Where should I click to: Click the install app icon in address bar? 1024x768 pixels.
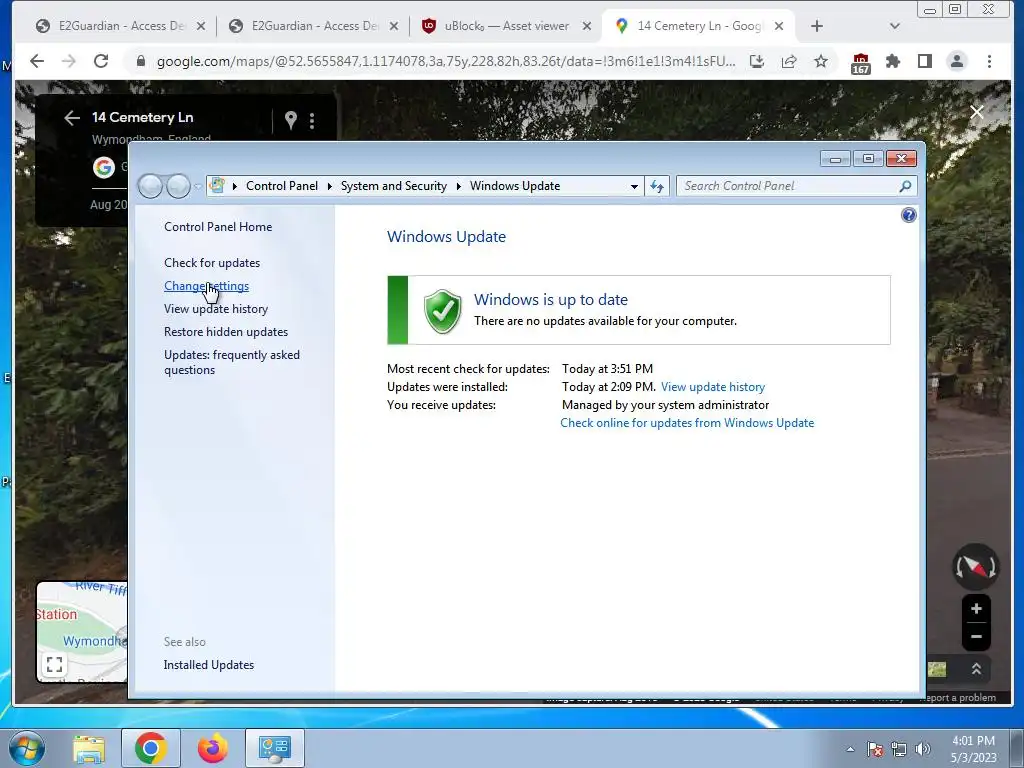pyautogui.click(x=757, y=61)
